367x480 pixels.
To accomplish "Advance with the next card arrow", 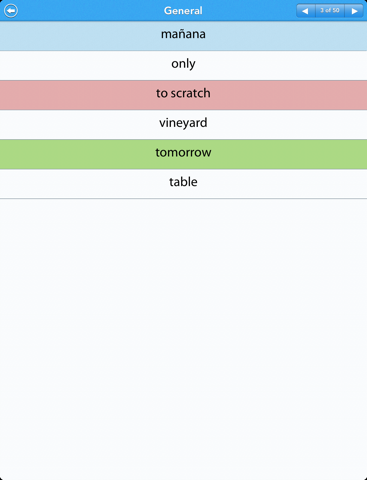I will (354, 11).
